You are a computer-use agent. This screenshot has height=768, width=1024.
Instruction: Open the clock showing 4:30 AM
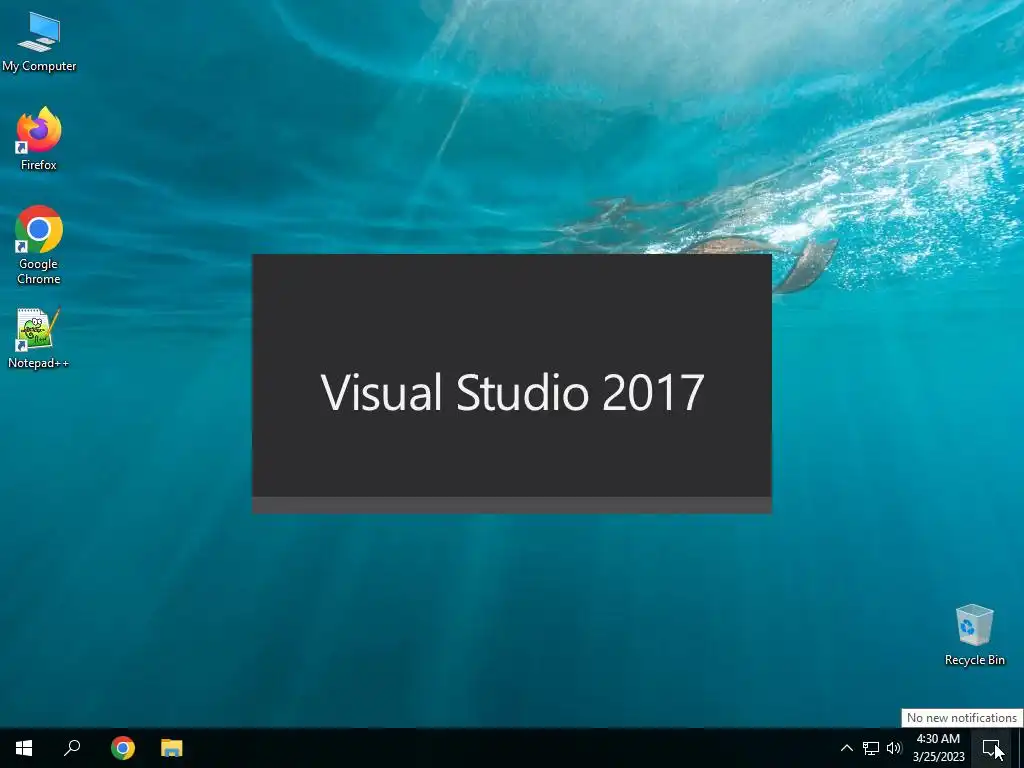(x=938, y=748)
